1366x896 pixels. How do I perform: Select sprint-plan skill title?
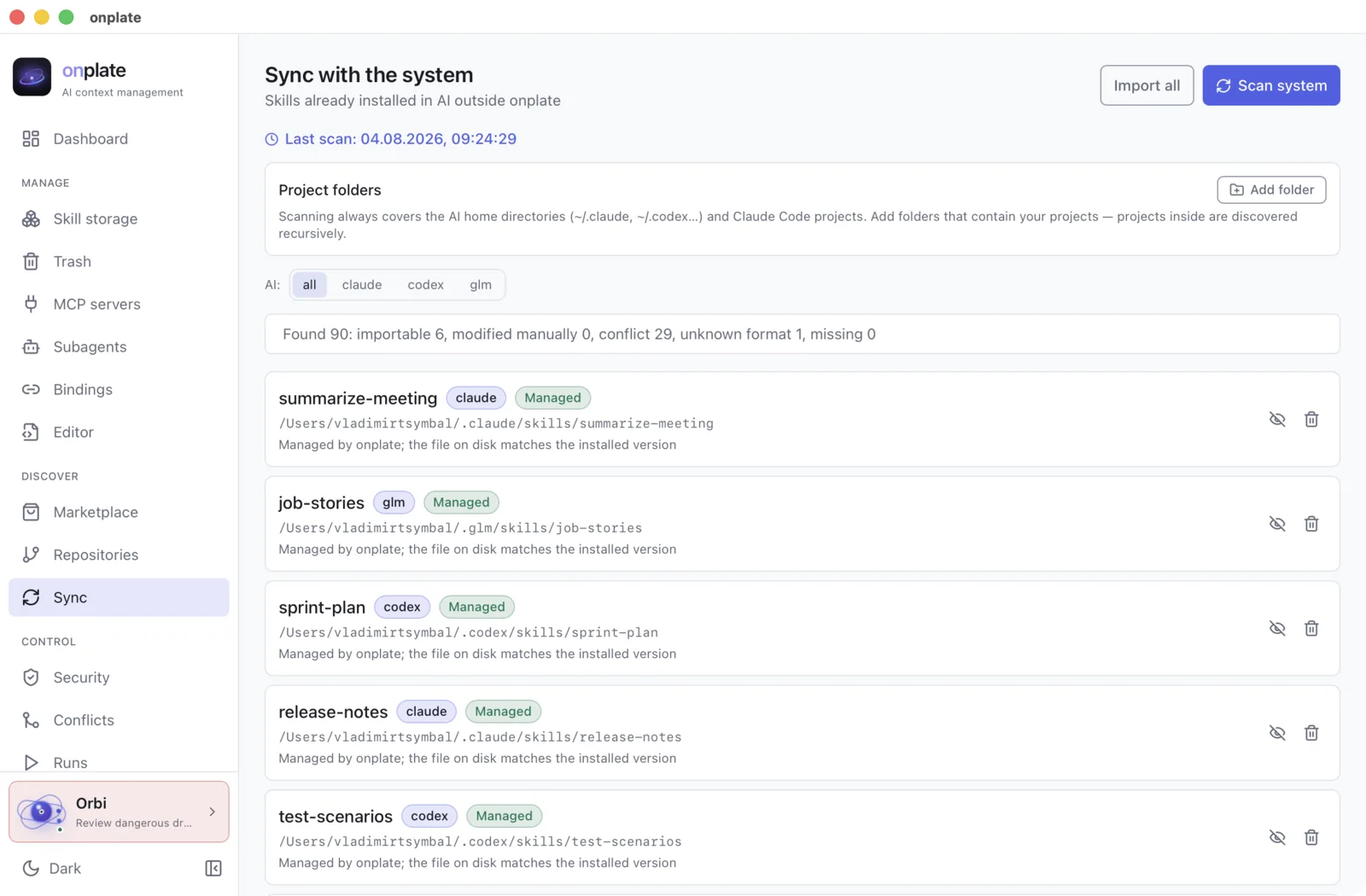pos(322,608)
